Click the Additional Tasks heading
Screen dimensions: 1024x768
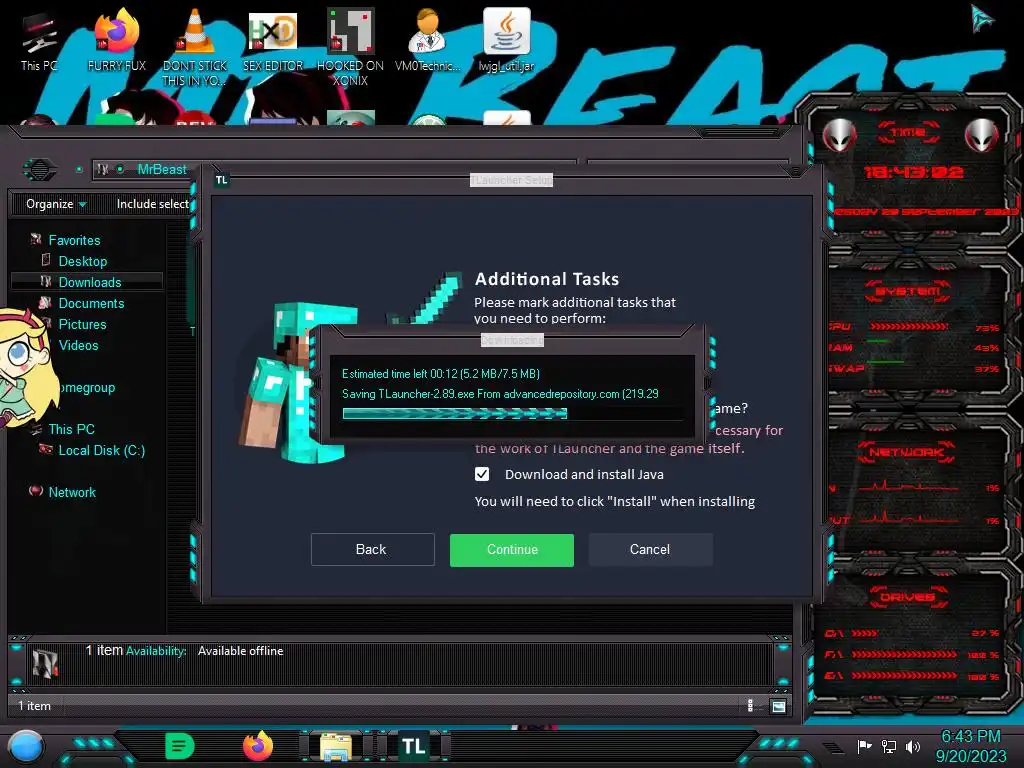[547, 280]
